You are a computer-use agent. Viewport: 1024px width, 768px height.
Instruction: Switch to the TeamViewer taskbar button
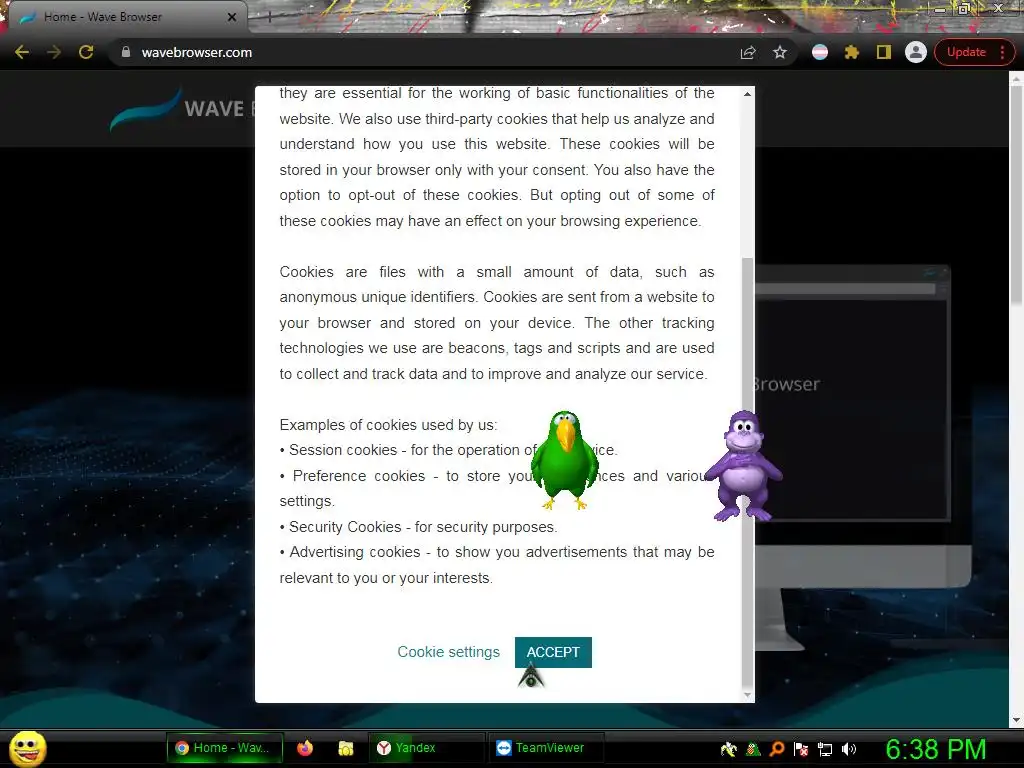tap(546, 748)
